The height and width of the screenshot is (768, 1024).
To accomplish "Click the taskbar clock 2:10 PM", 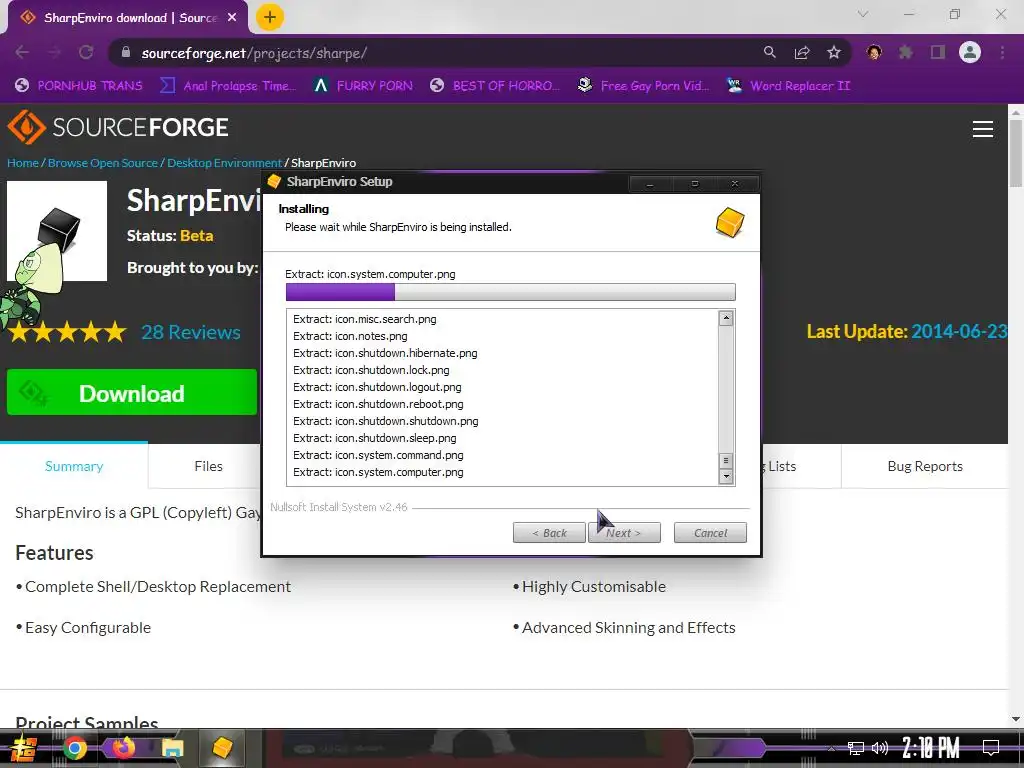I will (x=931, y=748).
